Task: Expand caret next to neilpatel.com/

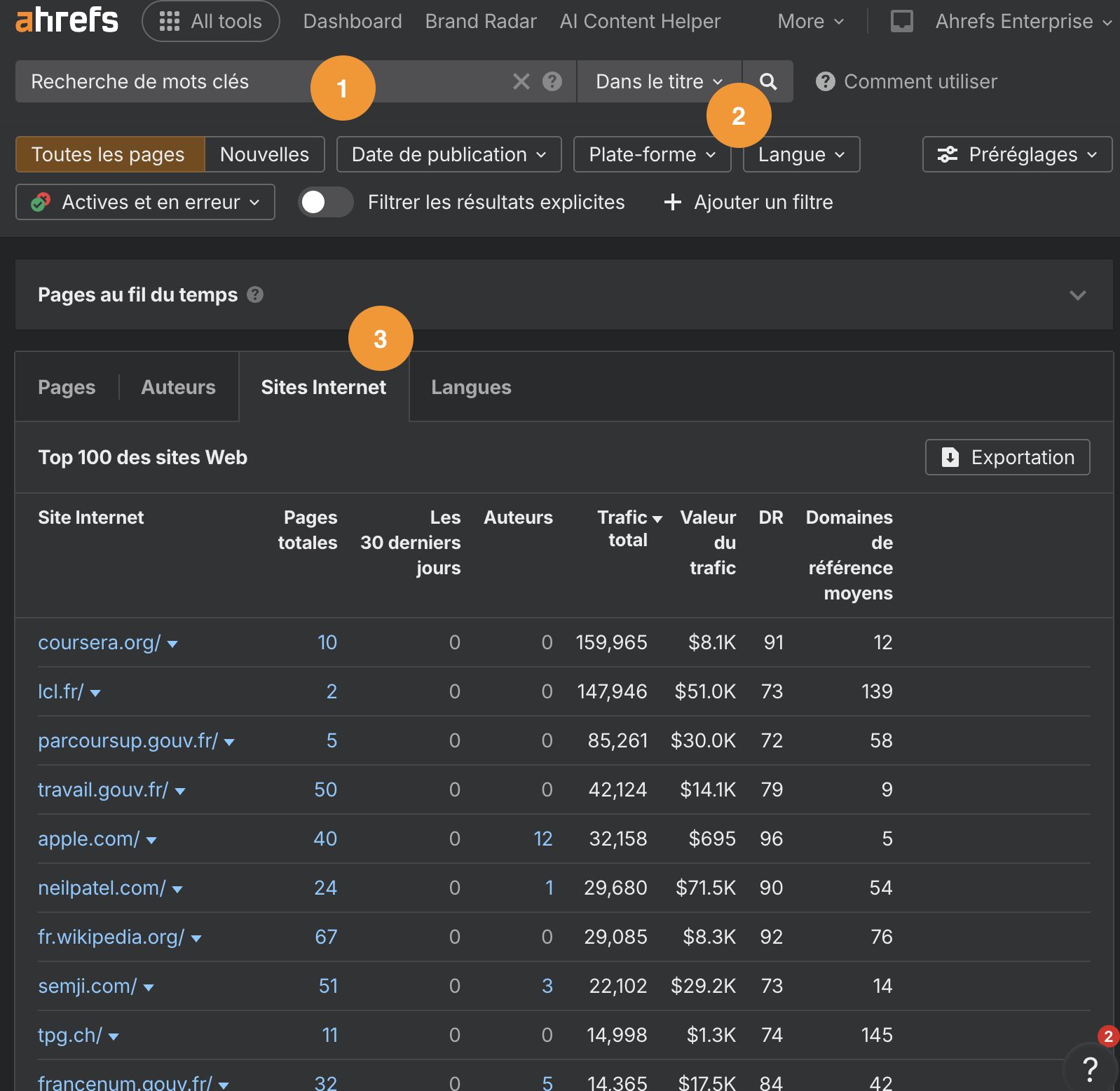Action: click(x=177, y=889)
